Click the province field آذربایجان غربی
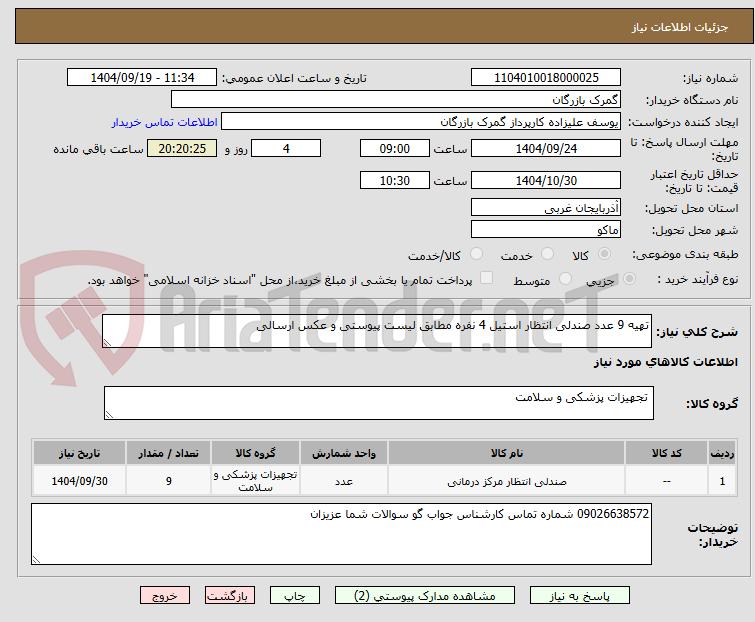 pyautogui.click(x=546, y=207)
